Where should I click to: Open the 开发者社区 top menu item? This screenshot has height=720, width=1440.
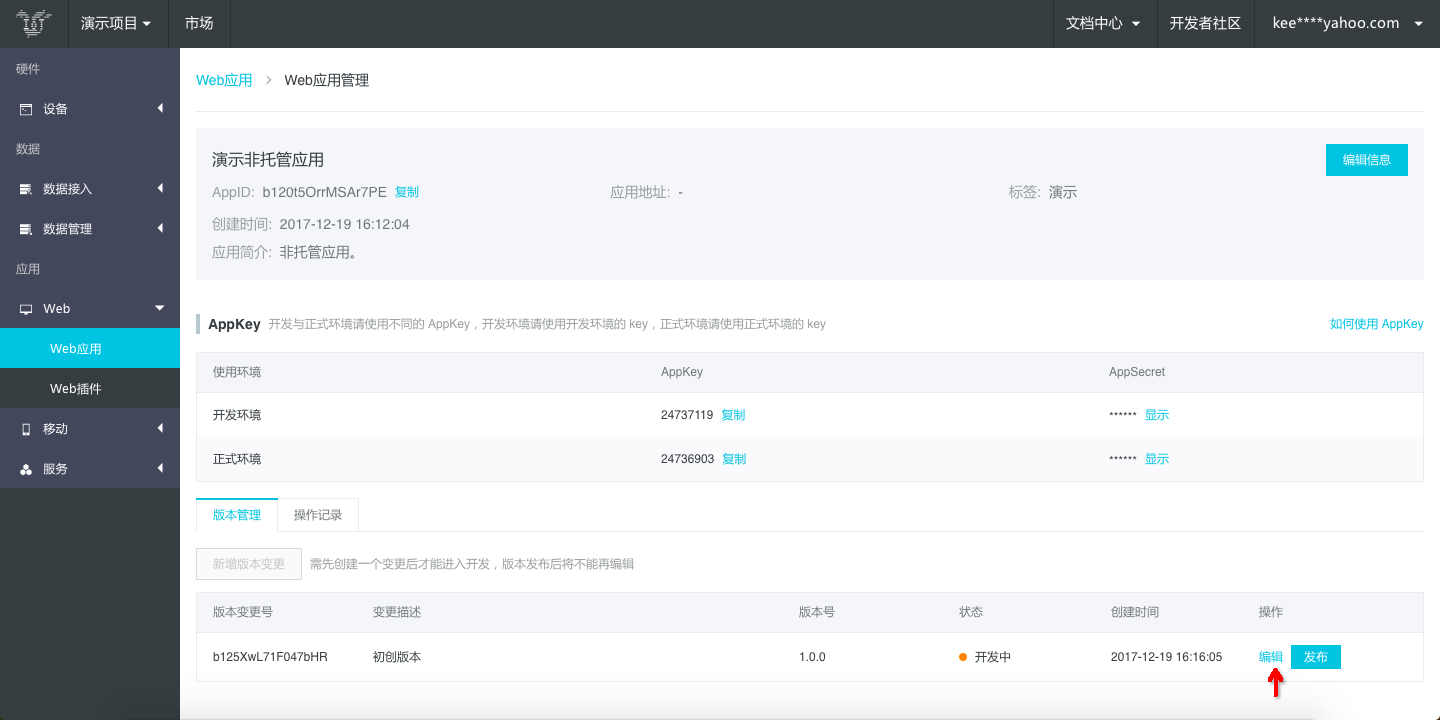click(x=1205, y=23)
